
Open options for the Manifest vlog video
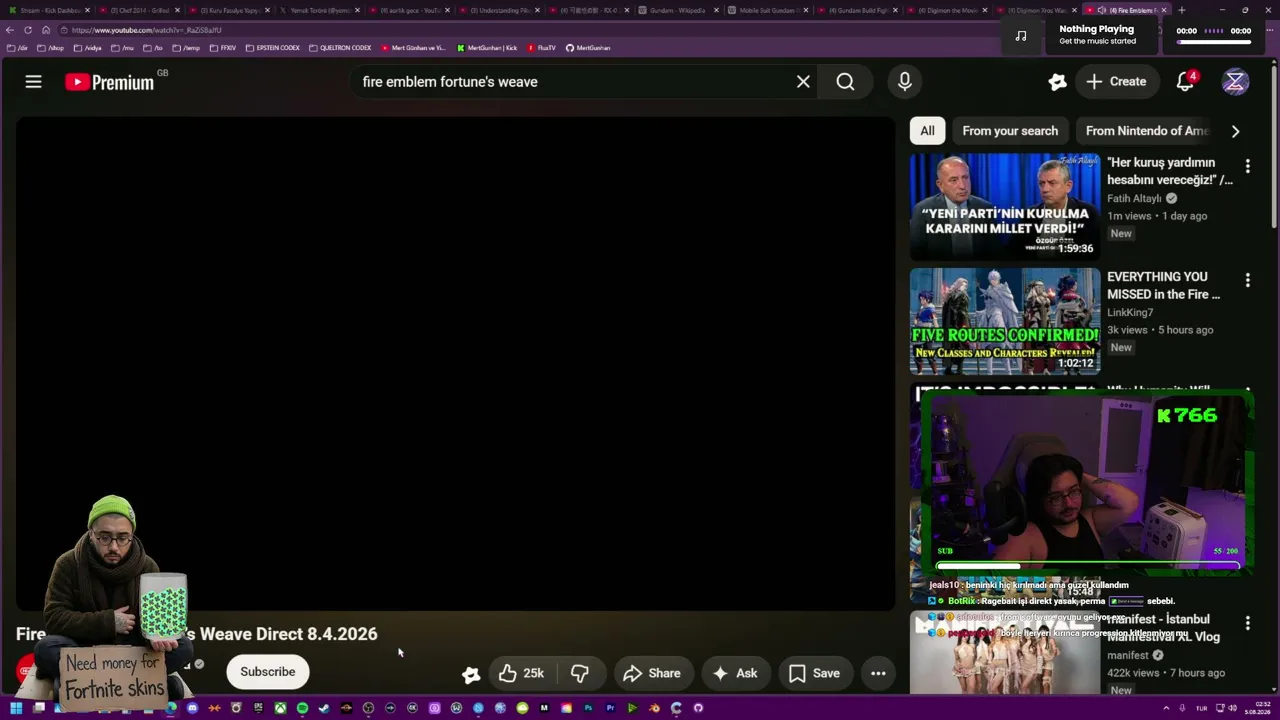(x=1247, y=623)
